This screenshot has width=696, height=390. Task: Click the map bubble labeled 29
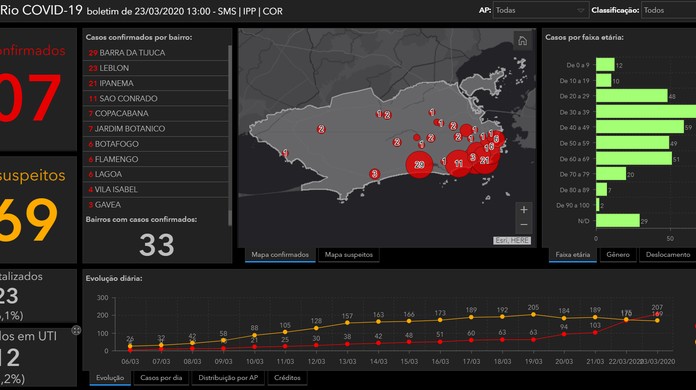(x=419, y=165)
